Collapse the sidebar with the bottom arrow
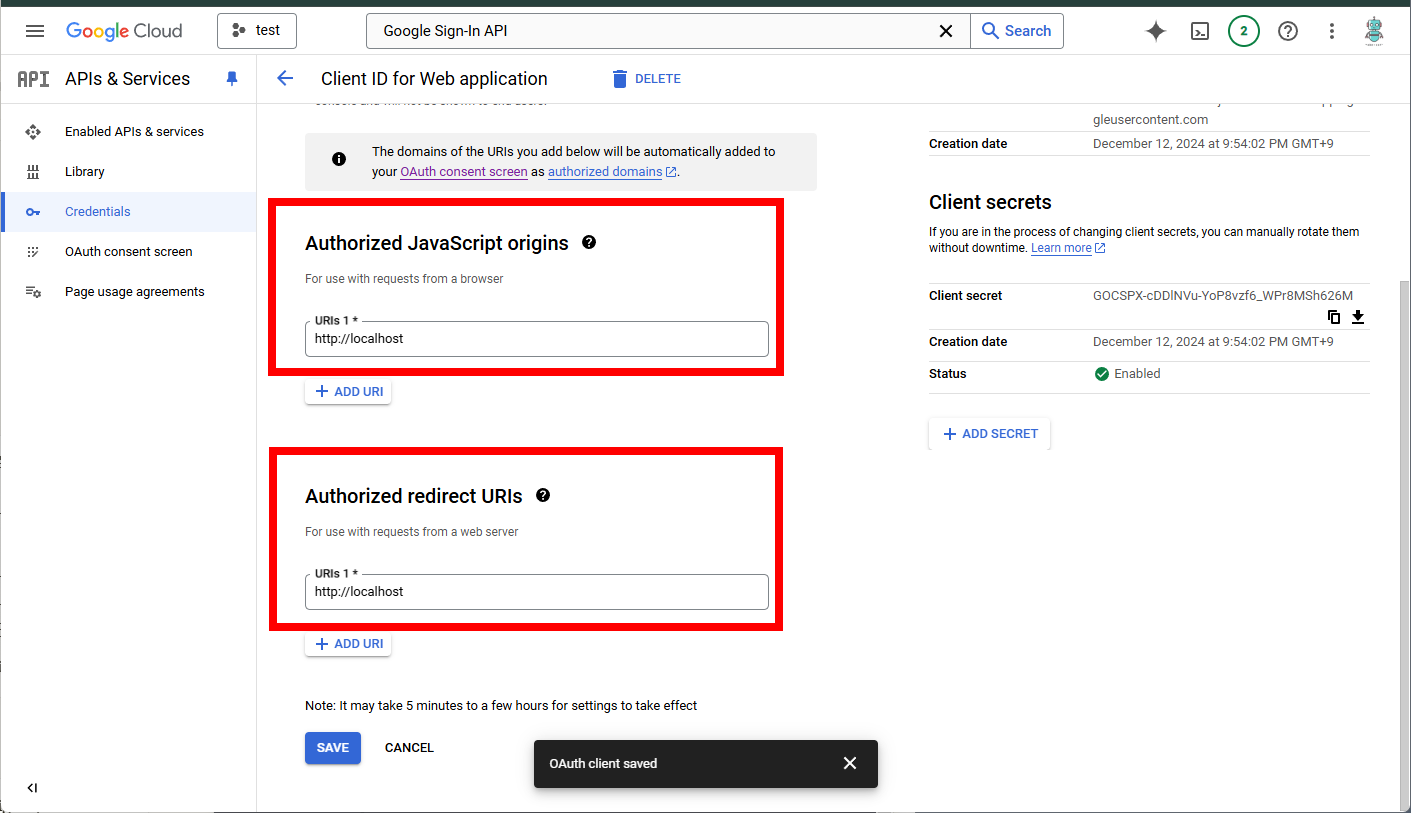The height and width of the screenshot is (813, 1411). pyautogui.click(x=32, y=788)
